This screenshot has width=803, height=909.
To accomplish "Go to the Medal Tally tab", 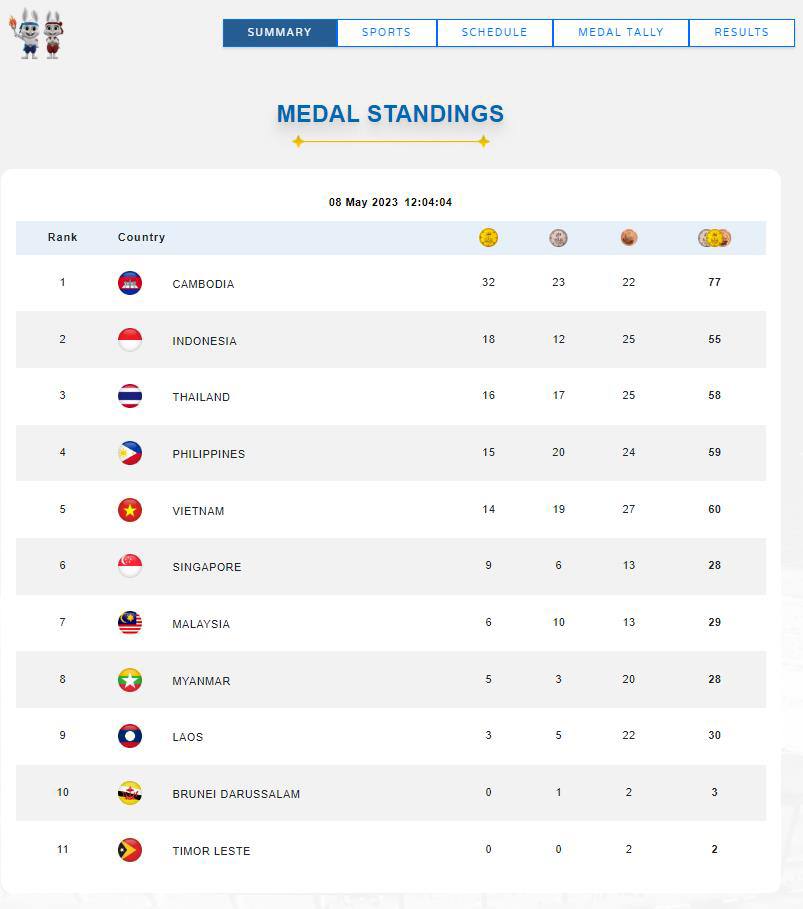I will (620, 32).
